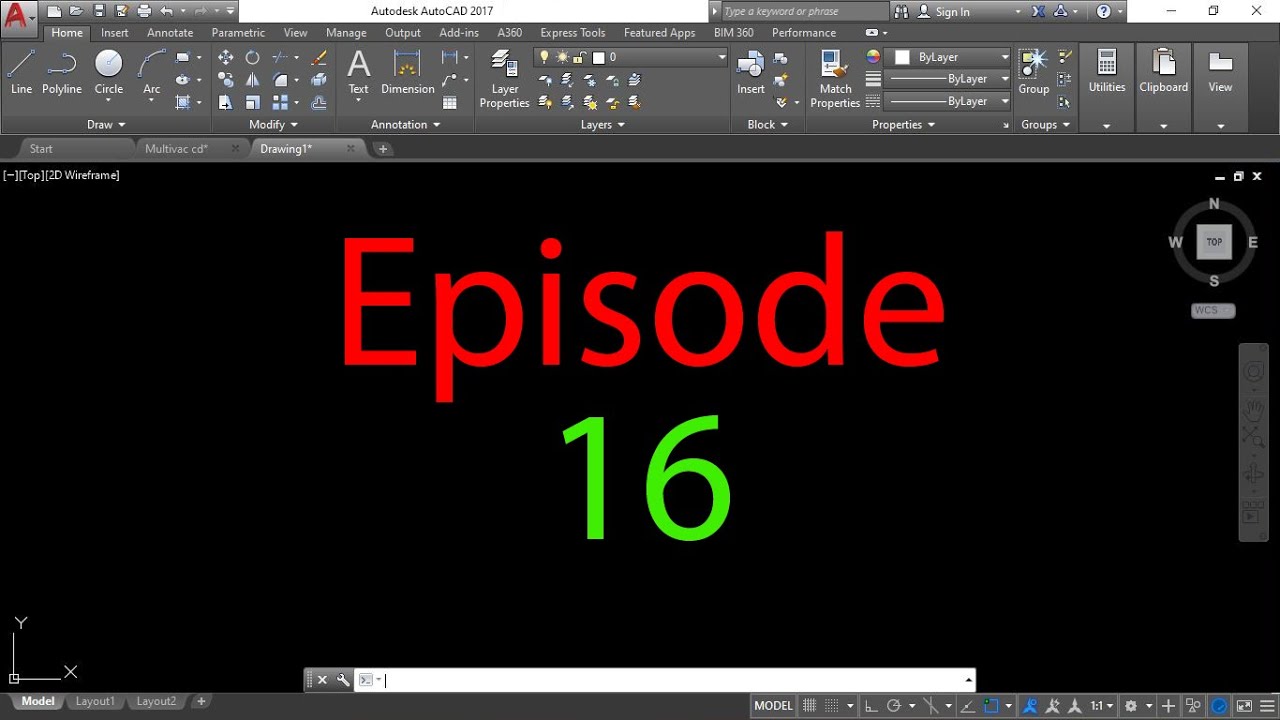This screenshot has height=720, width=1280.
Task: Activate the Erase tool
Action: 318,58
